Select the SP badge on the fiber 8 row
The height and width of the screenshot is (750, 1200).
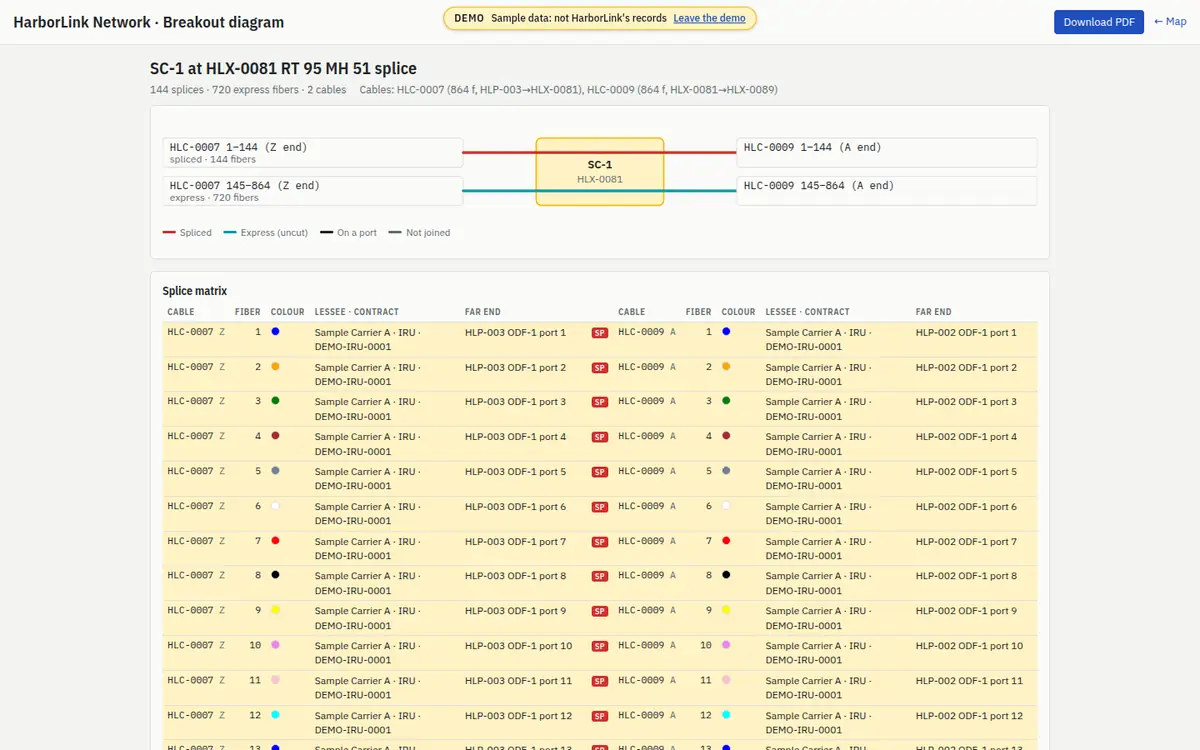(x=600, y=576)
